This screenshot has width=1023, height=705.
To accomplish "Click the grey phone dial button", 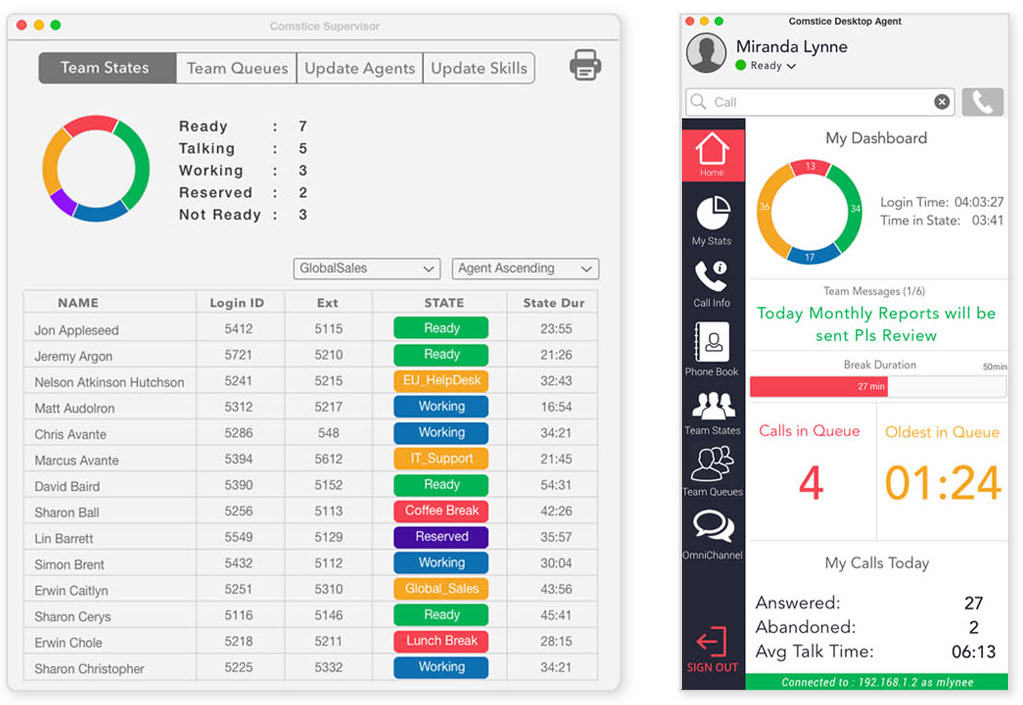I will [x=983, y=102].
